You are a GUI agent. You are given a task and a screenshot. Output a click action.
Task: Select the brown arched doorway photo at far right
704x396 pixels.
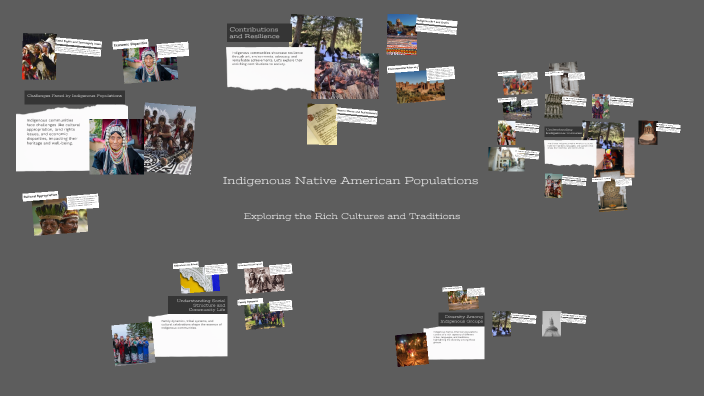(648, 132)
